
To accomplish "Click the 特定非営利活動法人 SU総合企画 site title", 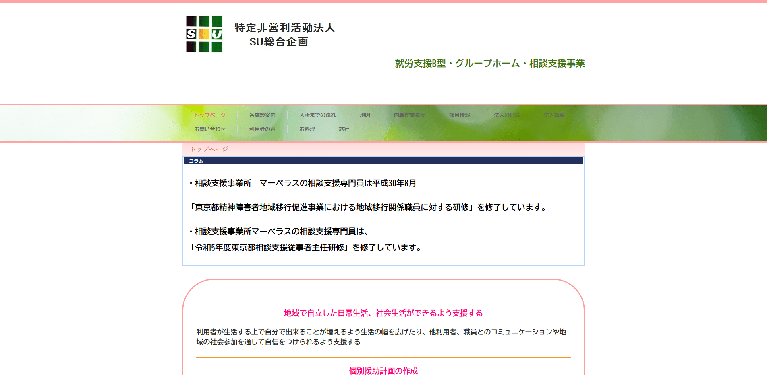I will (284, 34).
